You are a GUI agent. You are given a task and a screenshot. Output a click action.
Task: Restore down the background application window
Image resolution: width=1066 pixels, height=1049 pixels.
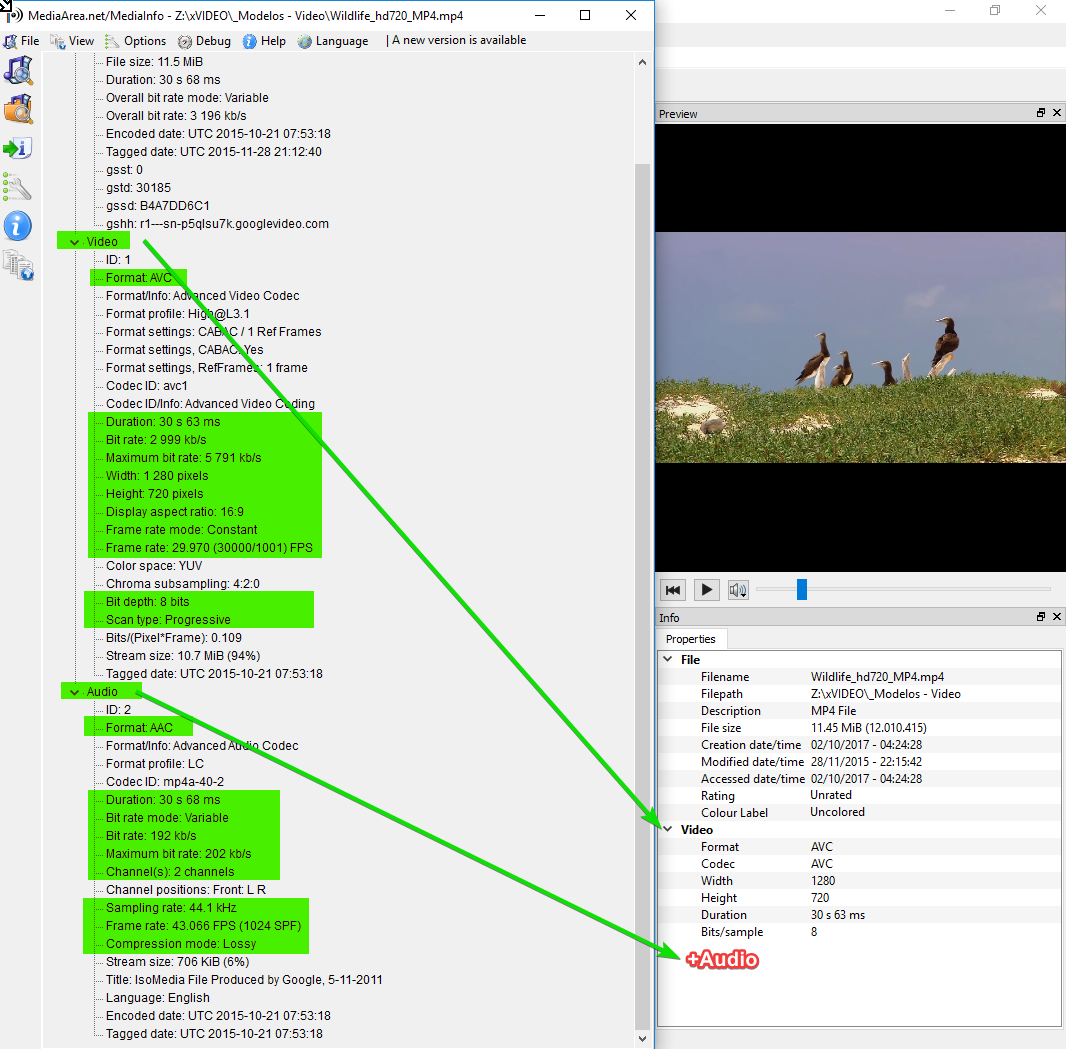click(x=995, y=10)
